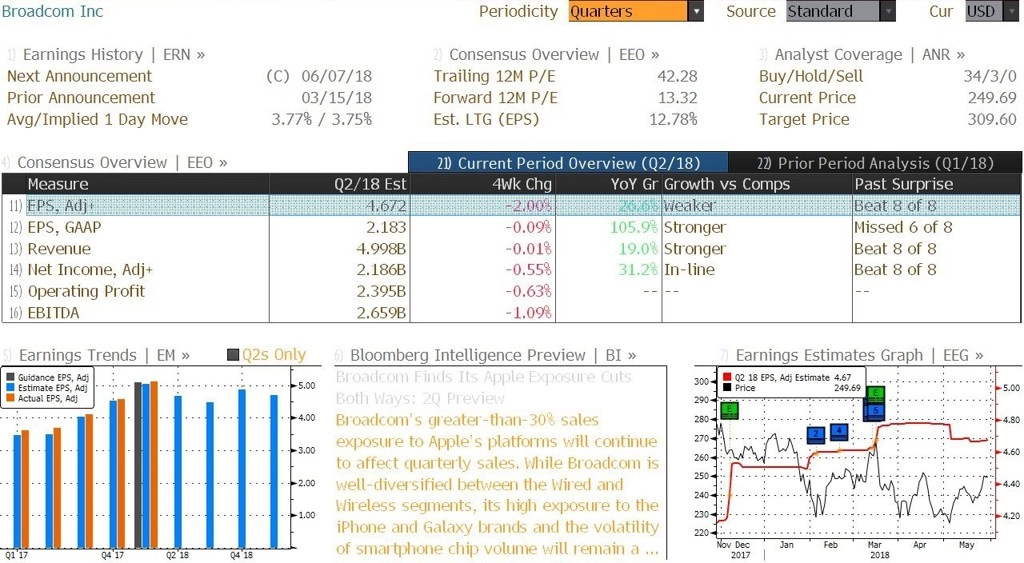Click Target Price value 309.60
The height and width of the screenshot is (563, 1024).
pos(992,119)
